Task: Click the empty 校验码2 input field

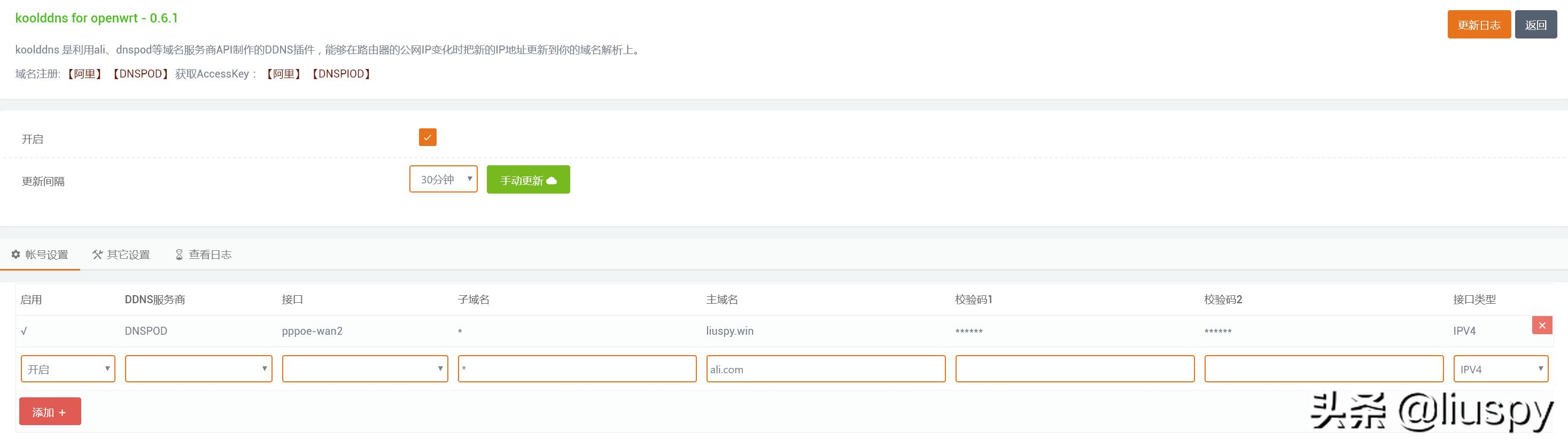Action: [x=1324, y=368]
